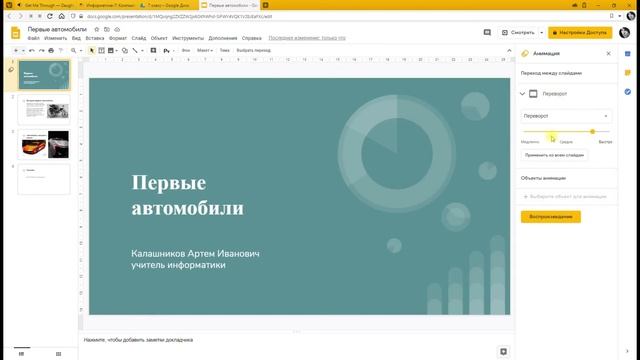Image resolution: width=640 pixels, height=360 pixels.
Task: Open the Переворот transition type dropdown
Action: tap(566, 116)
